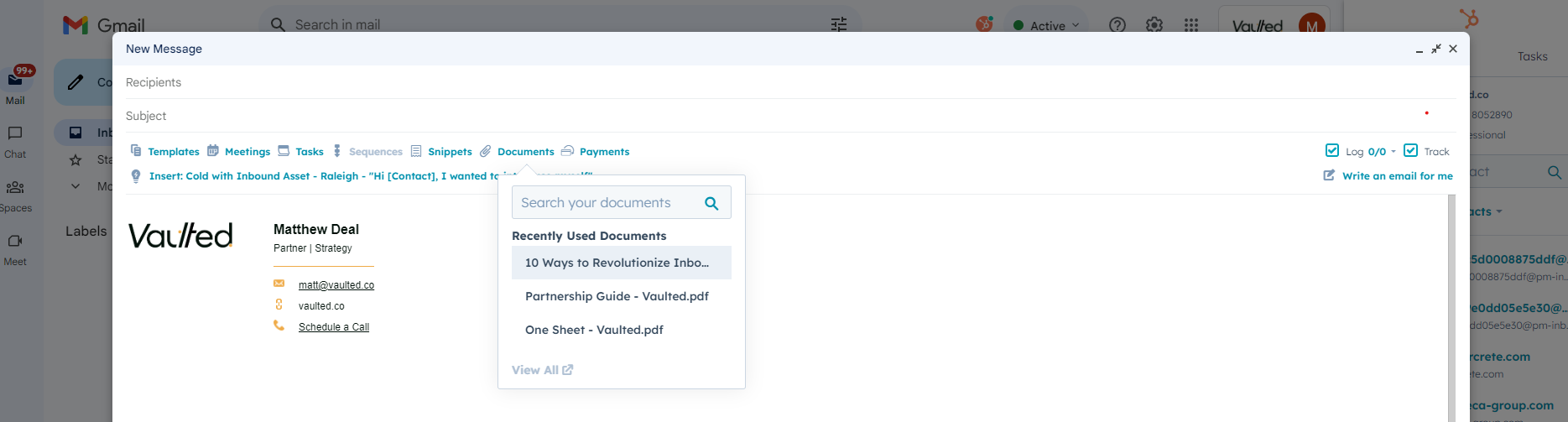Image resolution: width=1568 pixels, height=422 pixels.
Task: Open Gmail search options filter icon
Action: click(x=839, y=24)
